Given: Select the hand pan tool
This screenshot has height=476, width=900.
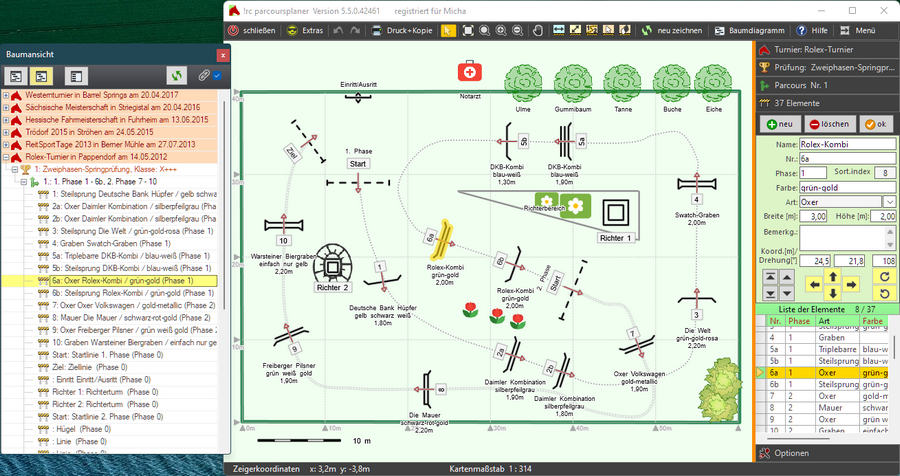Looking at the screenshot, I should click(538, 30).
